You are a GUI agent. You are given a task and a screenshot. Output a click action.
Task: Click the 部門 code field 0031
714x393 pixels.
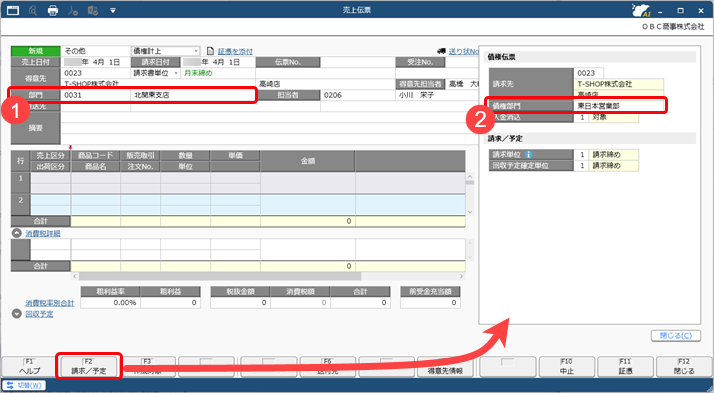96,95
